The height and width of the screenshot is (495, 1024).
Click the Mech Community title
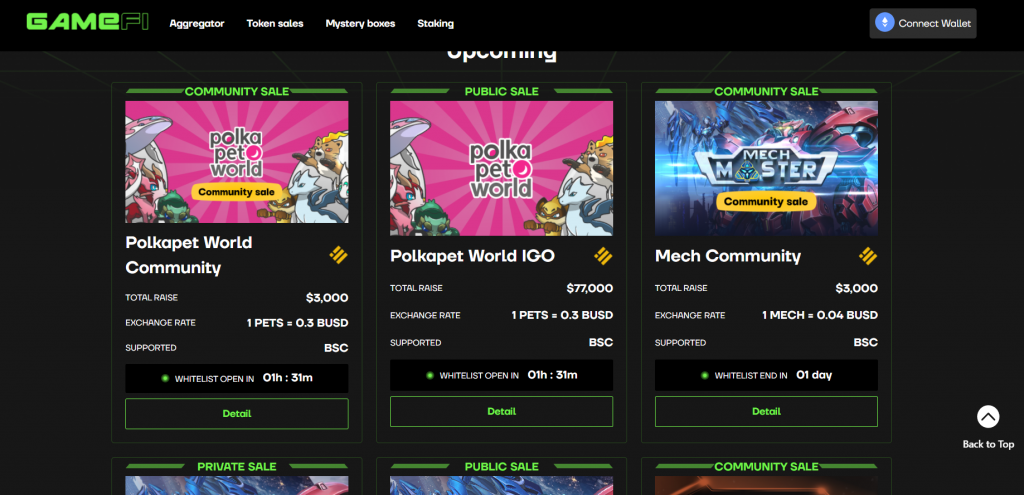point(728,256)
